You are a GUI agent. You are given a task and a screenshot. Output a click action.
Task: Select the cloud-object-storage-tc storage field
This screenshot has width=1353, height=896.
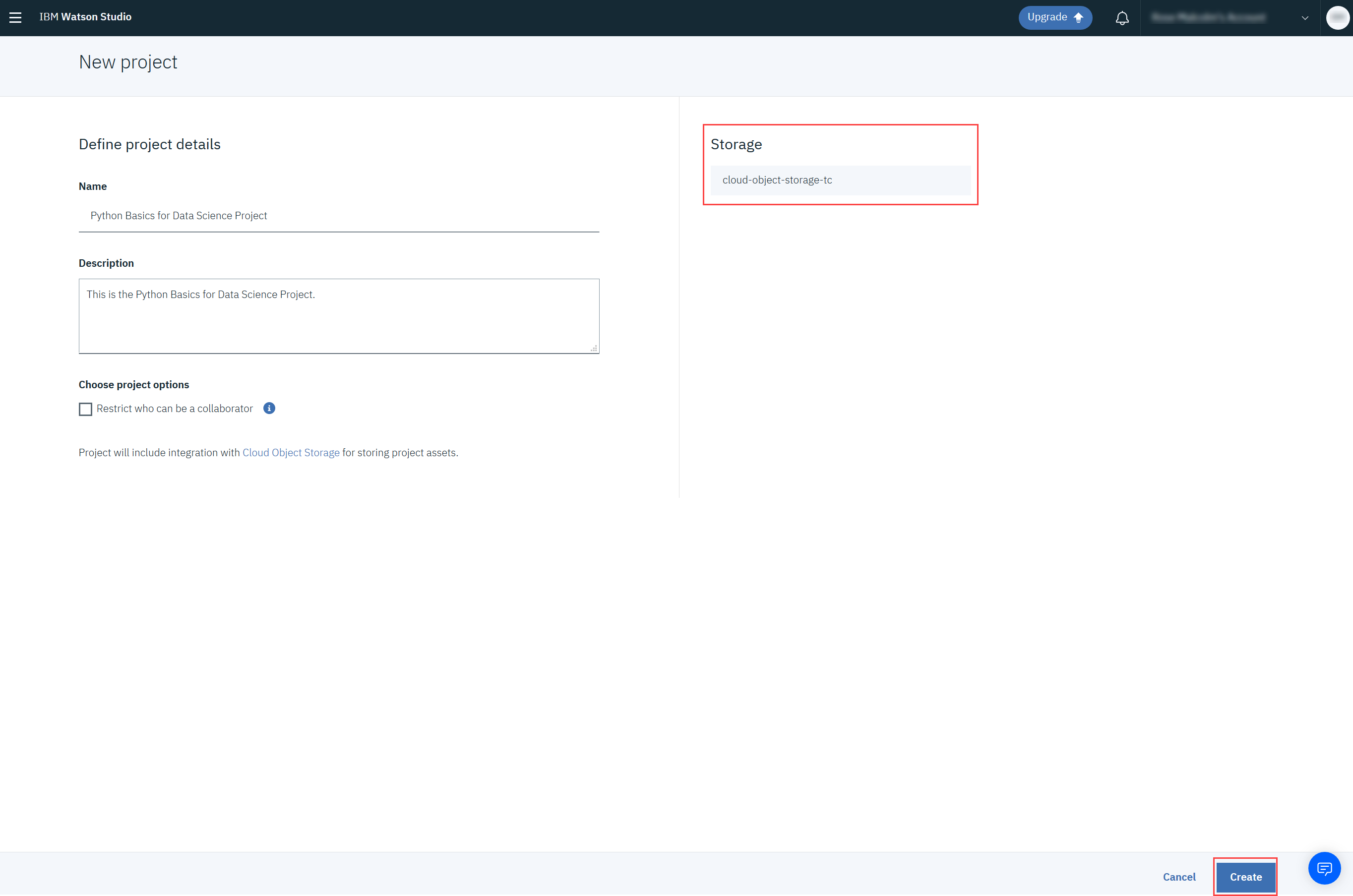pyautogui.click(x=840, y=180)
